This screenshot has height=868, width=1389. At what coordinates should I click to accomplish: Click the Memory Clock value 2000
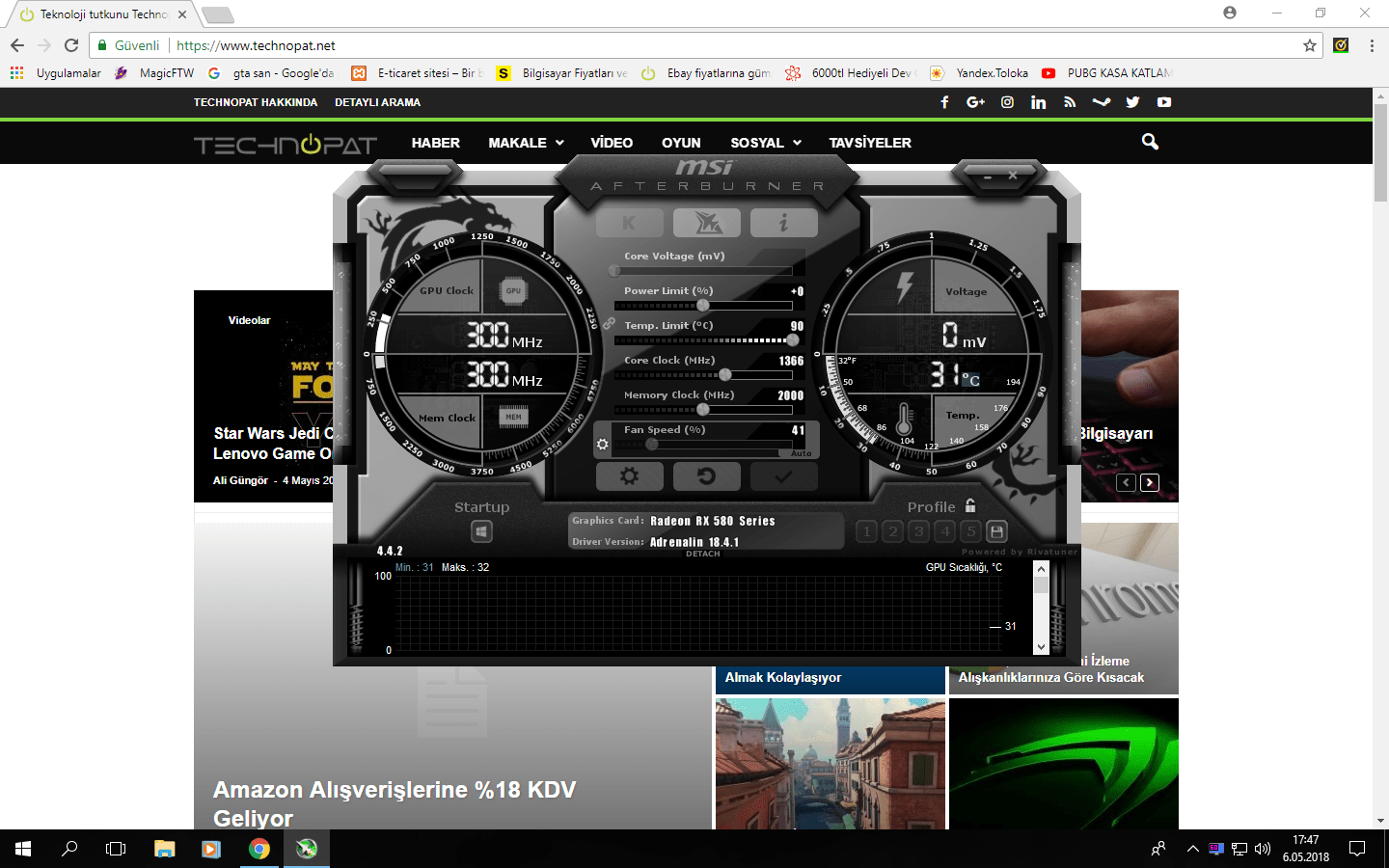[790, 395]
